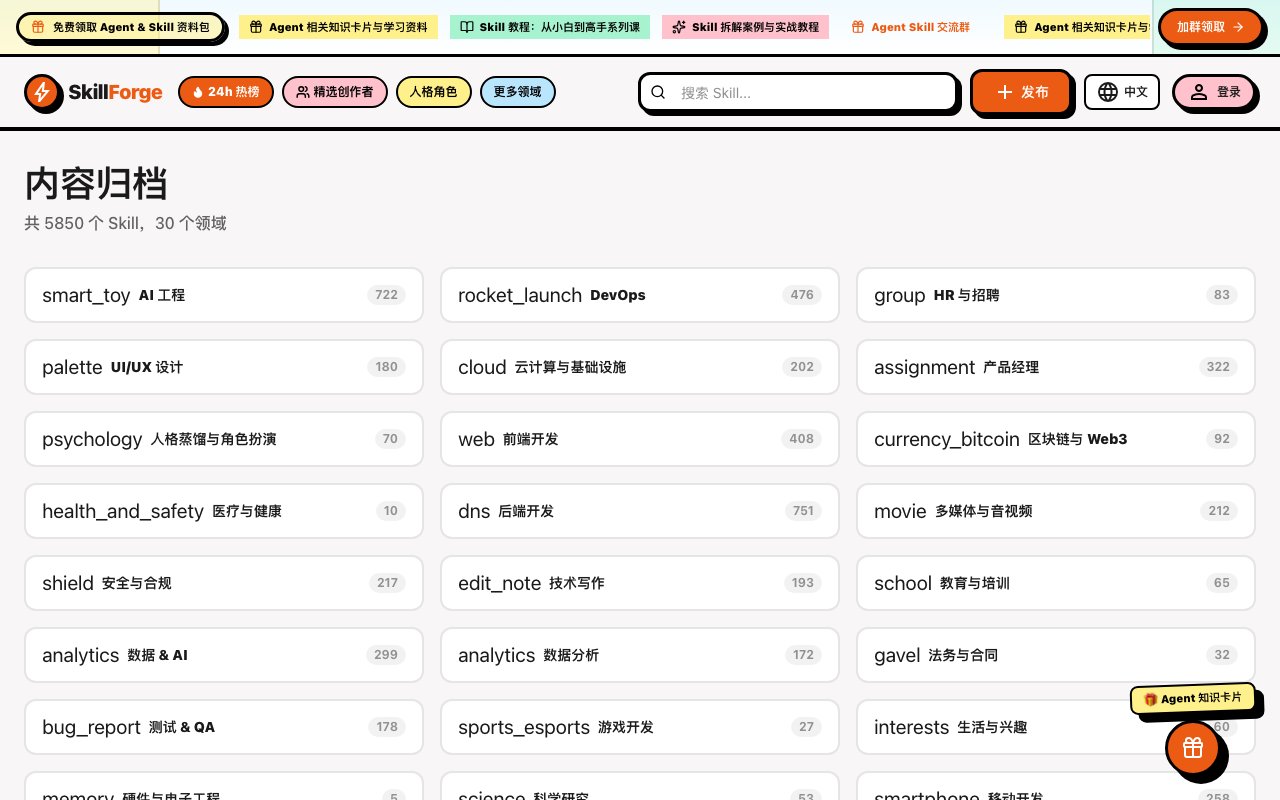Open the first Agent 相关知识卡片与学习资料 link

coord(338,27)
